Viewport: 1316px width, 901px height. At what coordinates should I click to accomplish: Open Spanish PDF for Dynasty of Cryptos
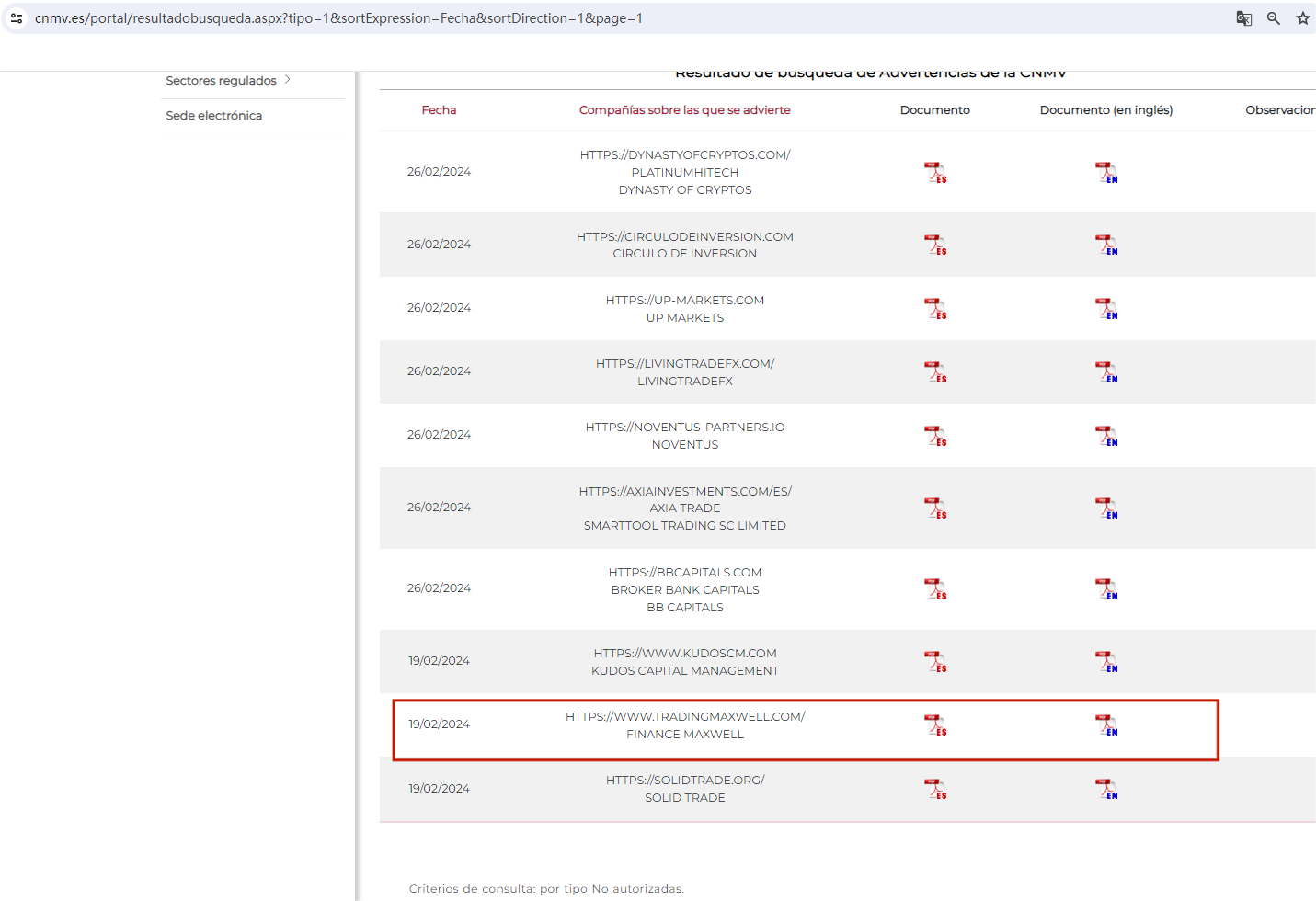(x=935, y=173)
